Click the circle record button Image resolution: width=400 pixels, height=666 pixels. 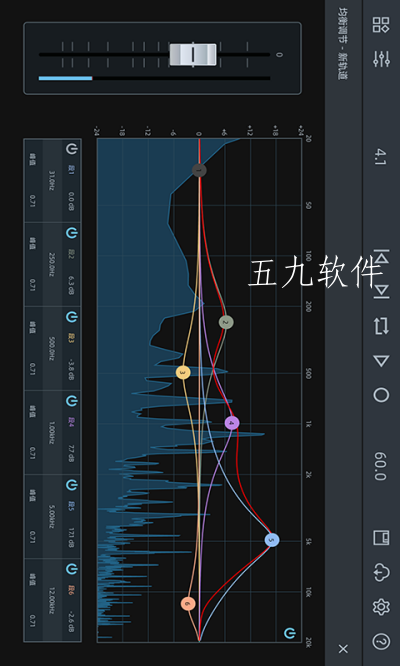pos(381,395)
